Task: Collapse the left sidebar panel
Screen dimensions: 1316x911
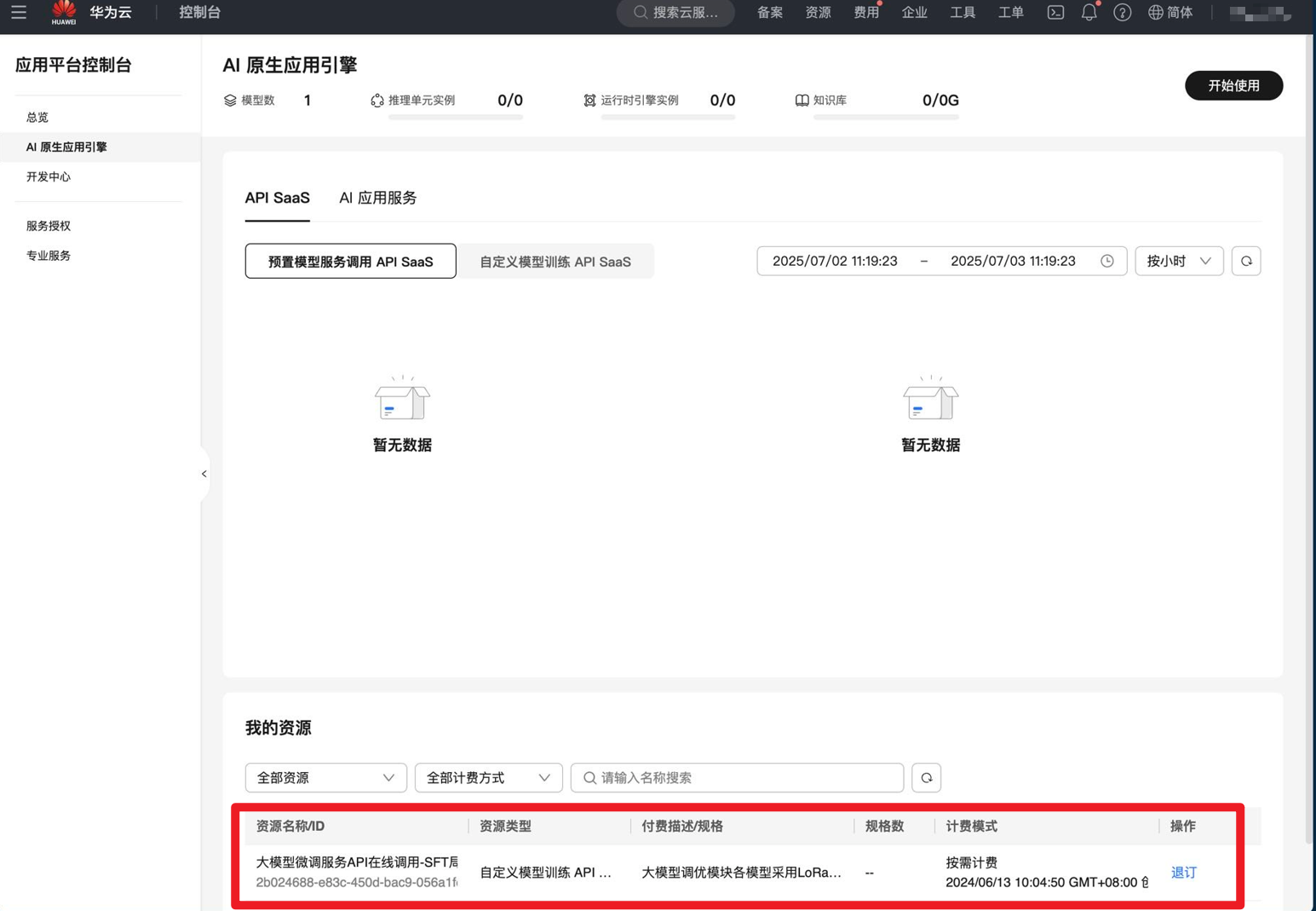Action: tap(204, 474)
